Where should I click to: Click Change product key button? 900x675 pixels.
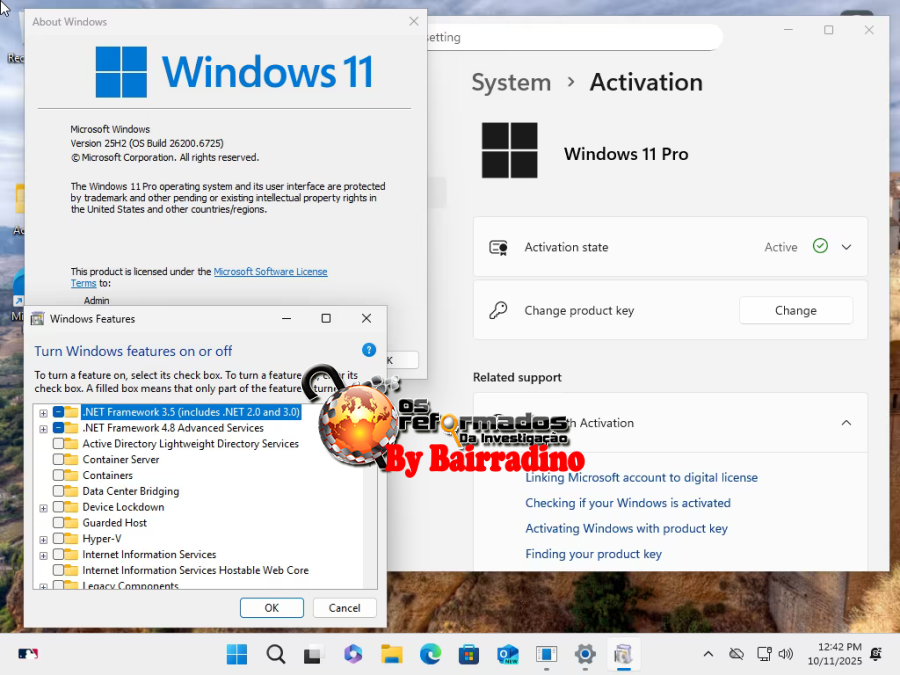coord(795,311)
